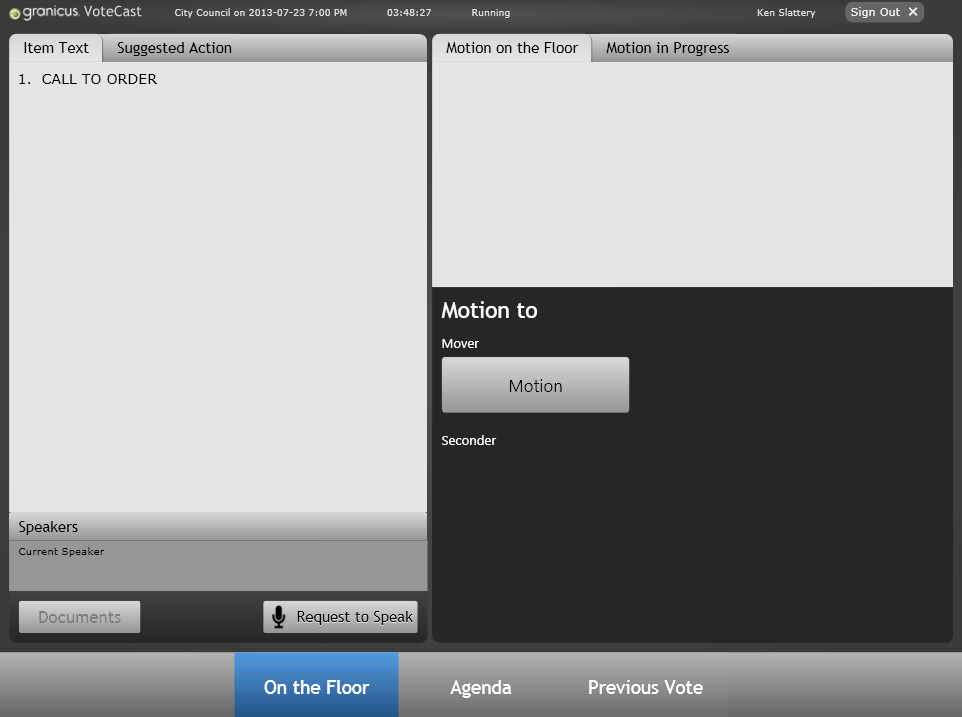The image size is (962, 717).
Task: Click the Motion button under Mover
Action: [535, 385]
